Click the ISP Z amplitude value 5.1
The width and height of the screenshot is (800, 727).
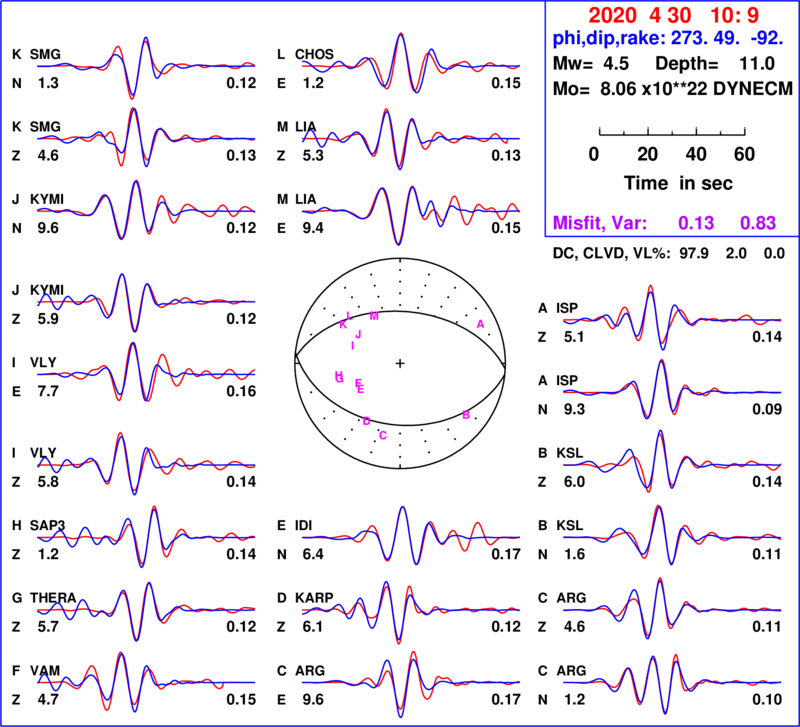pos(574,337)
